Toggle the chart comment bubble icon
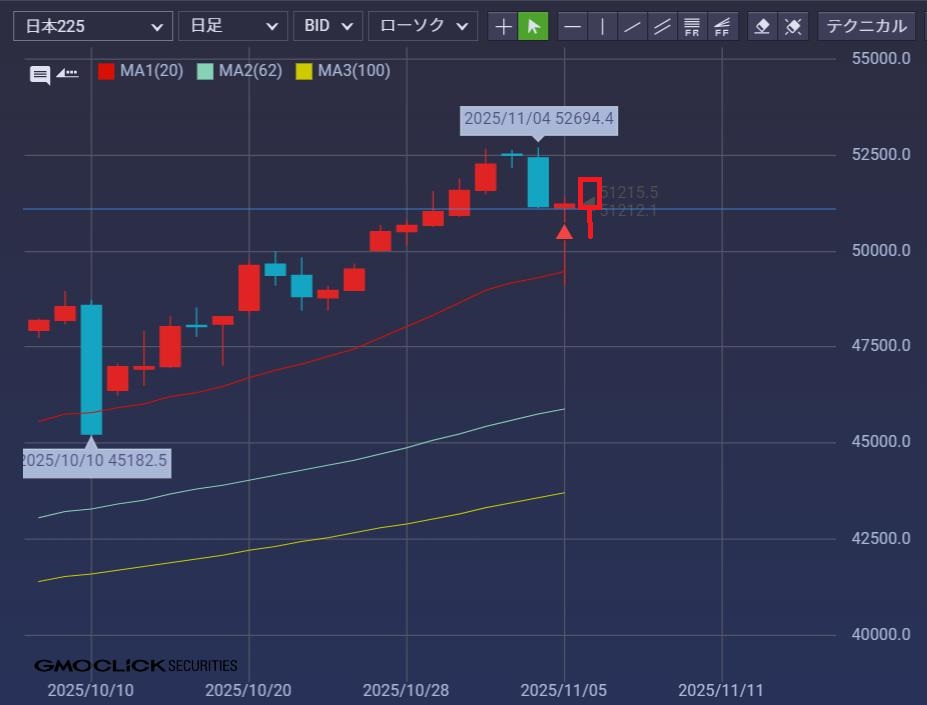Screen dimensions: 927x705 40,75
